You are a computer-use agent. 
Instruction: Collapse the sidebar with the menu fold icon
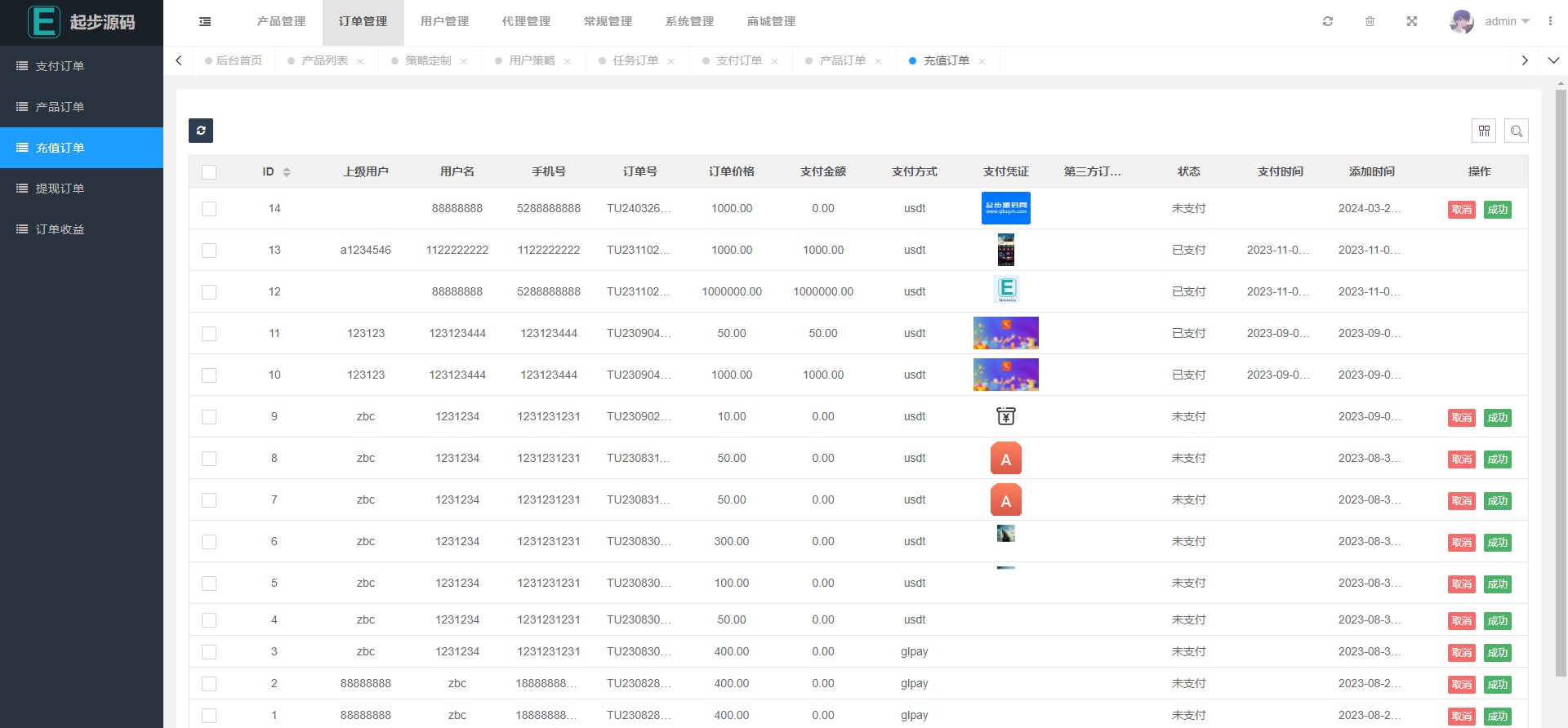[205, 22]
